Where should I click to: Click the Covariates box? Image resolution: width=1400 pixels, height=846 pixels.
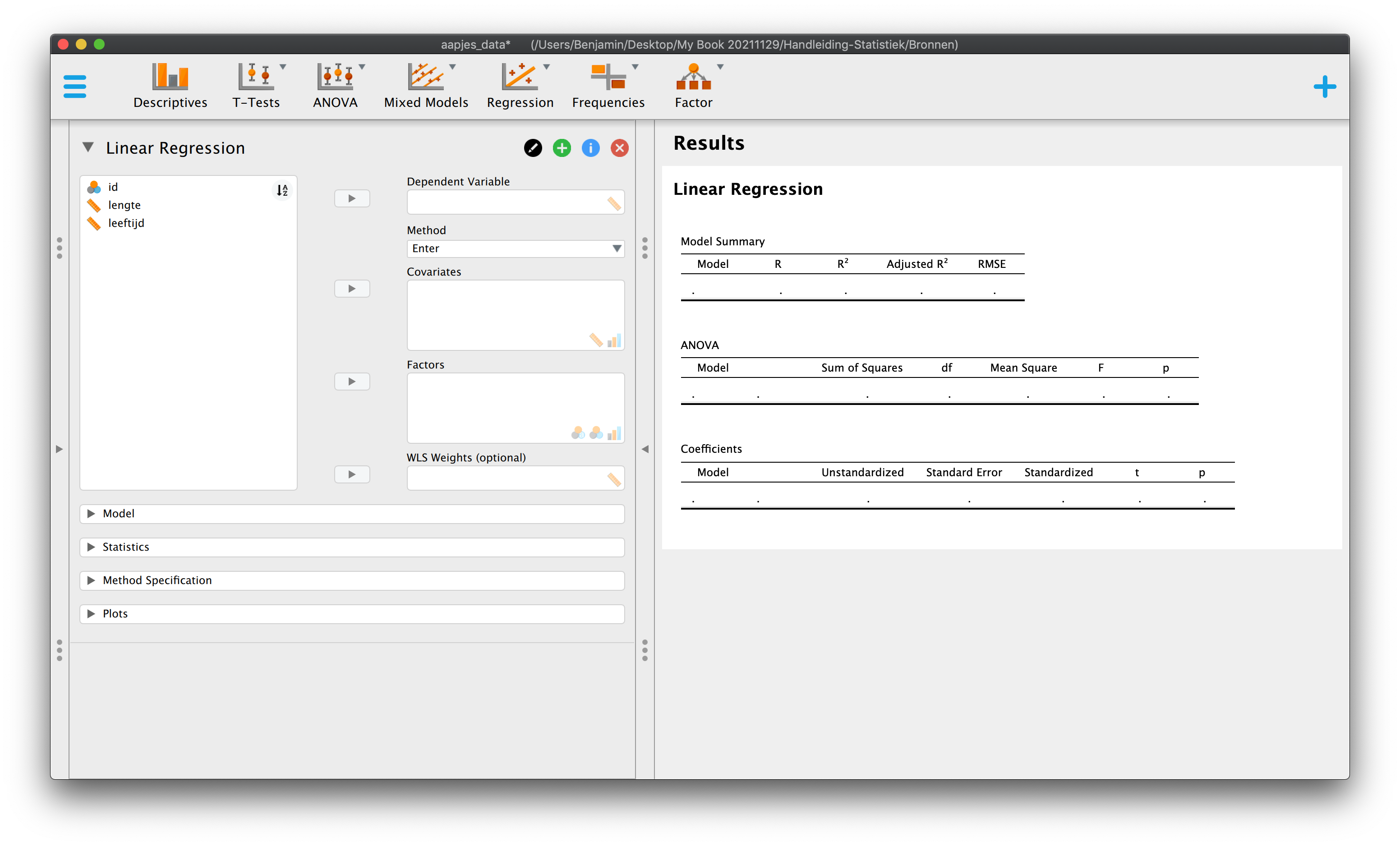(x=516, y=315)
